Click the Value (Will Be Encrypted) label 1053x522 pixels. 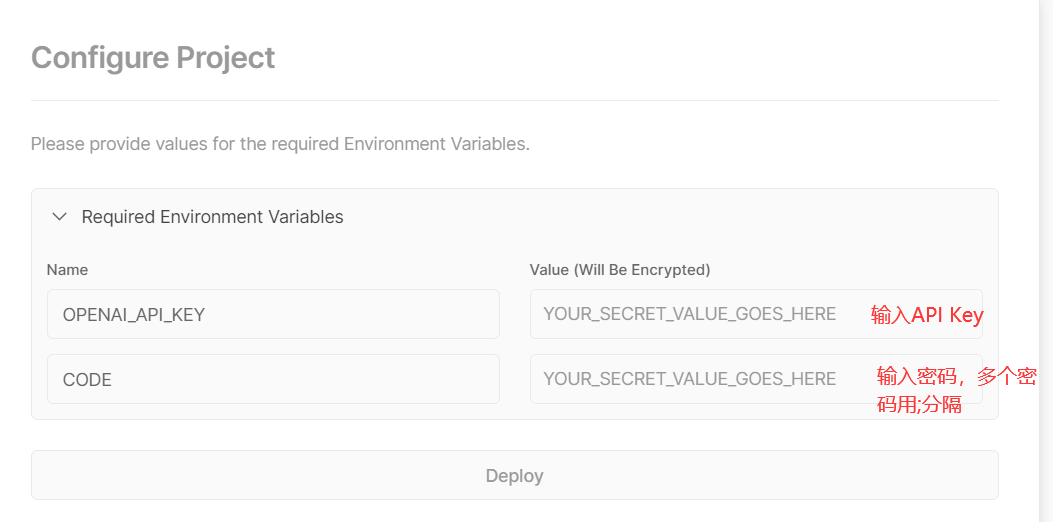click(620, 270)
